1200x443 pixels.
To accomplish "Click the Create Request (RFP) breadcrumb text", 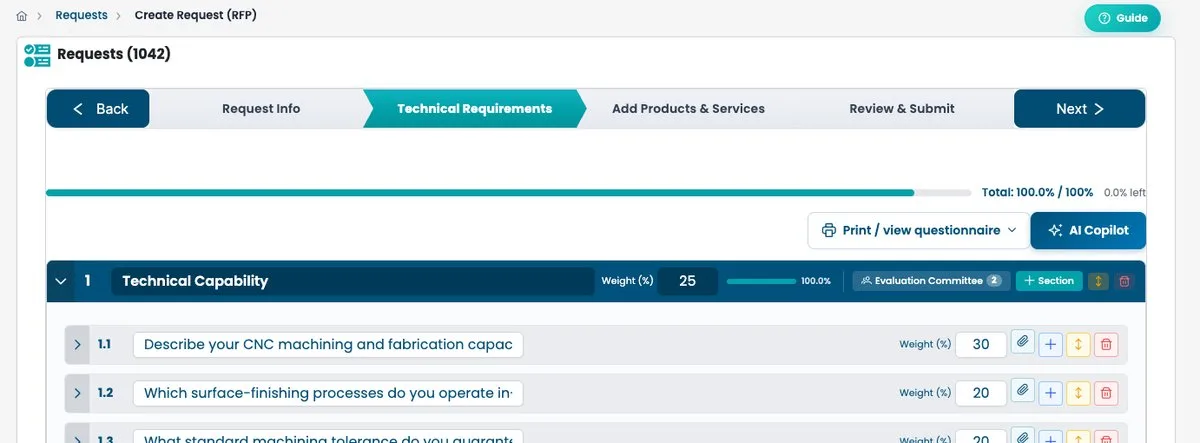I will [x=196, y=15].
